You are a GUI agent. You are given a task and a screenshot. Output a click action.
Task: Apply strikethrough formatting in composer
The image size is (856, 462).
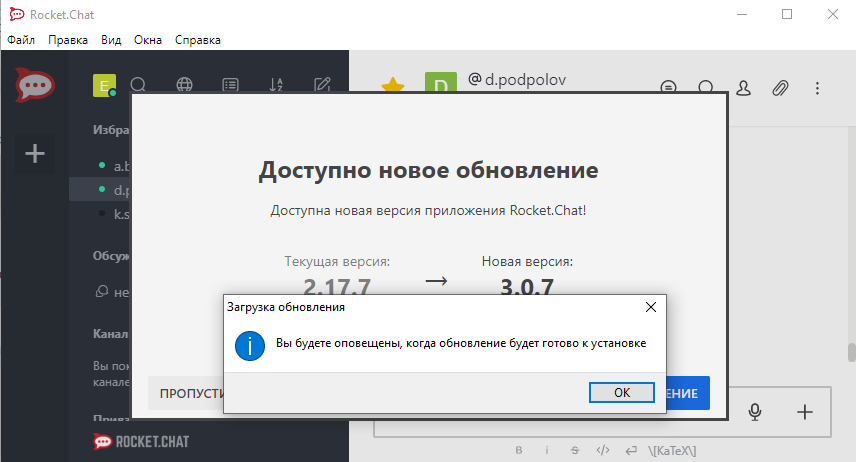pos(574,451)
